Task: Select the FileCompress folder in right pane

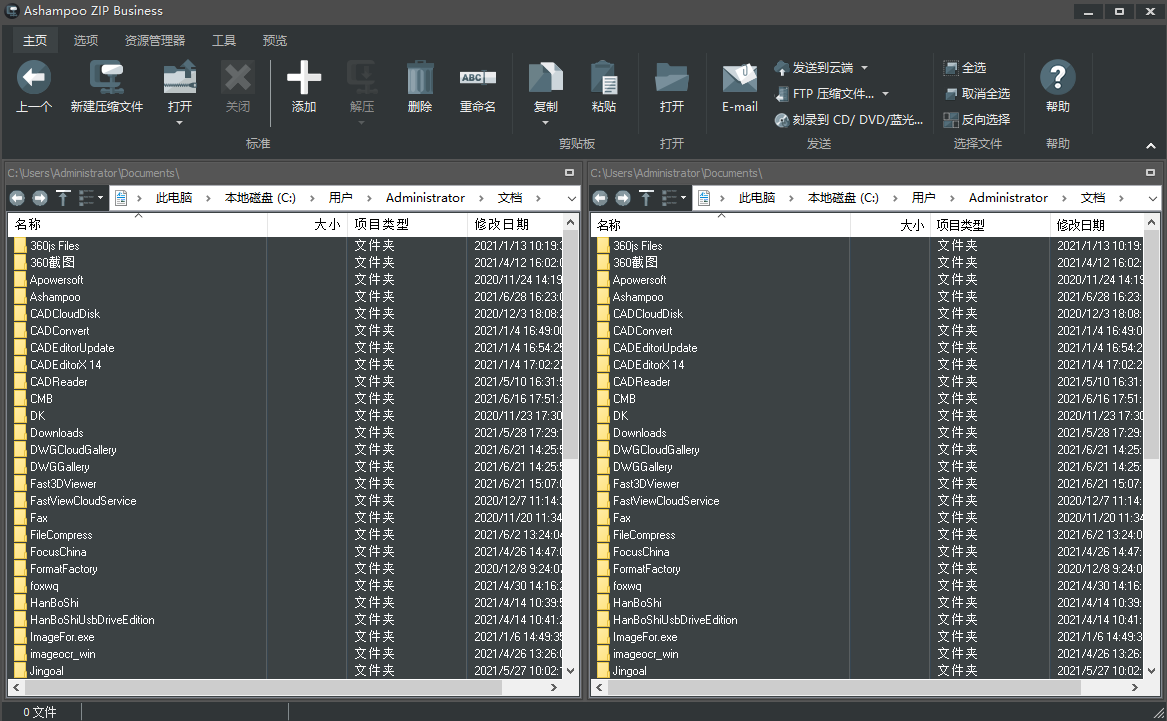Action: click(645, 535)
